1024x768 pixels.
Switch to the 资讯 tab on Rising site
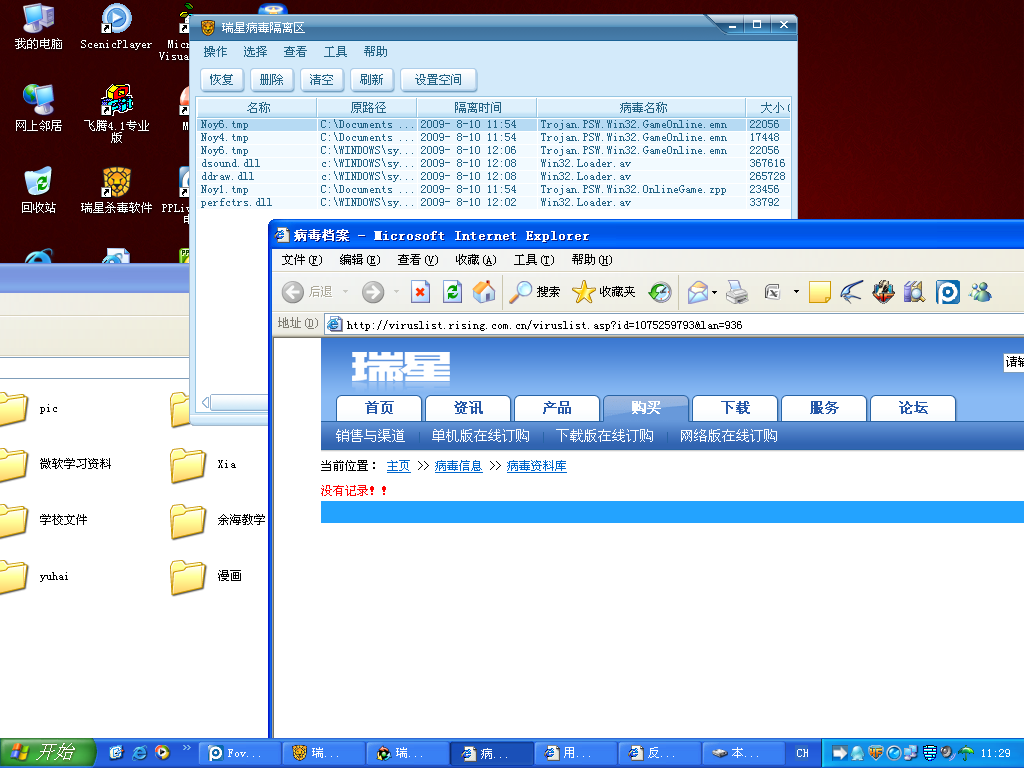click(x=468, y=408)
